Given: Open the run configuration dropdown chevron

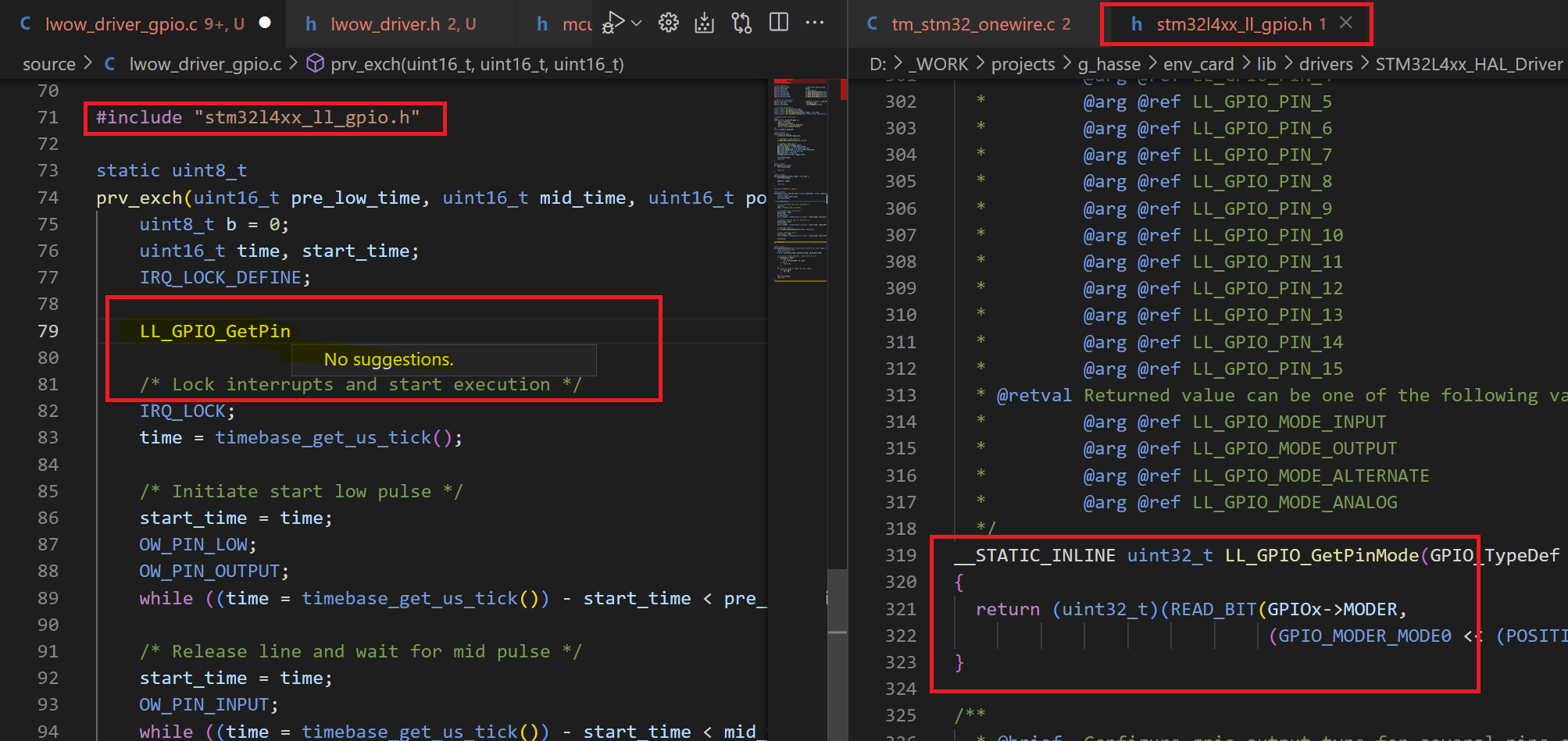Looking at the screenshot, I should (634, 23).
